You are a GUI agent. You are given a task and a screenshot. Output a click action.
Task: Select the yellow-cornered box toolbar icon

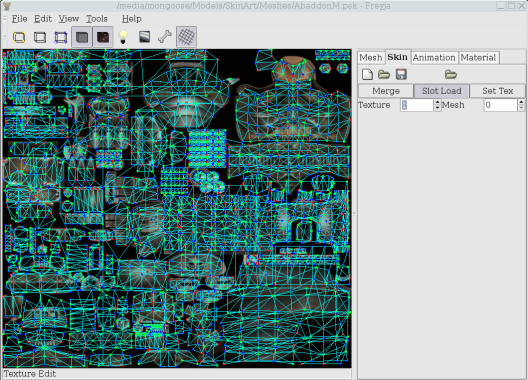(19, 37)
